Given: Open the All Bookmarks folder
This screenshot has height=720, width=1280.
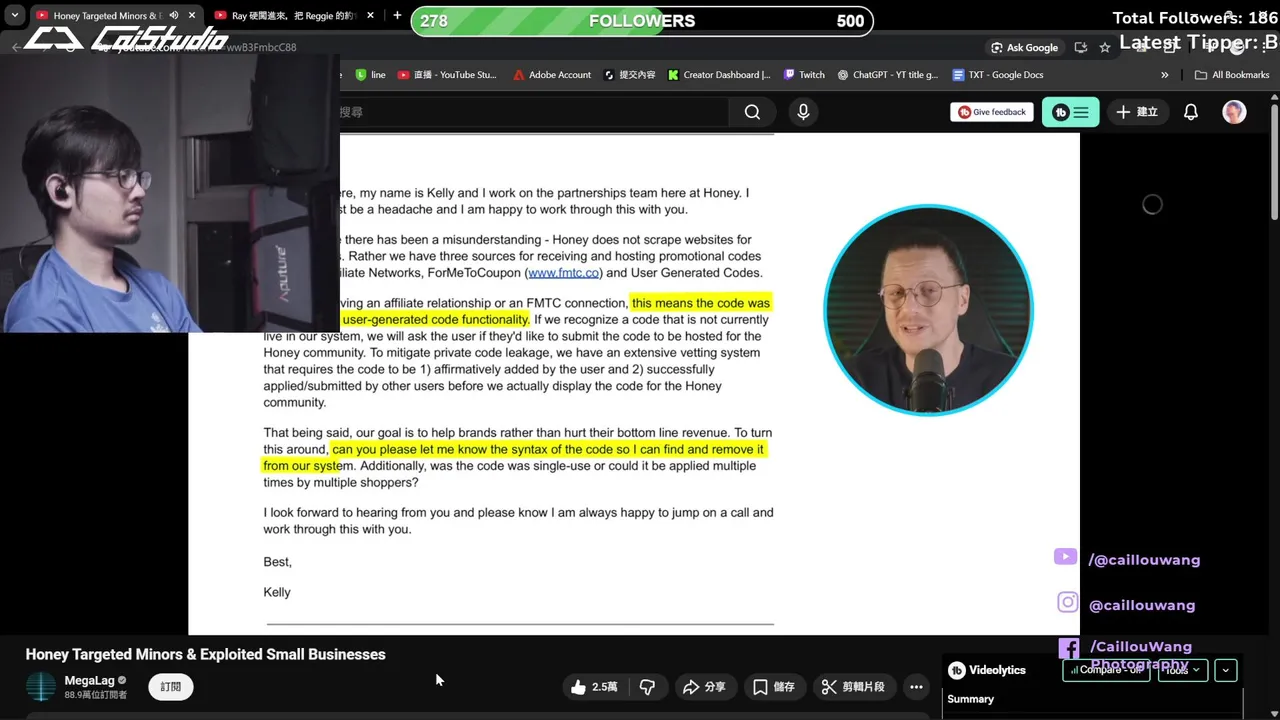Looking at the screenshot, I should tap(1231, 75).
